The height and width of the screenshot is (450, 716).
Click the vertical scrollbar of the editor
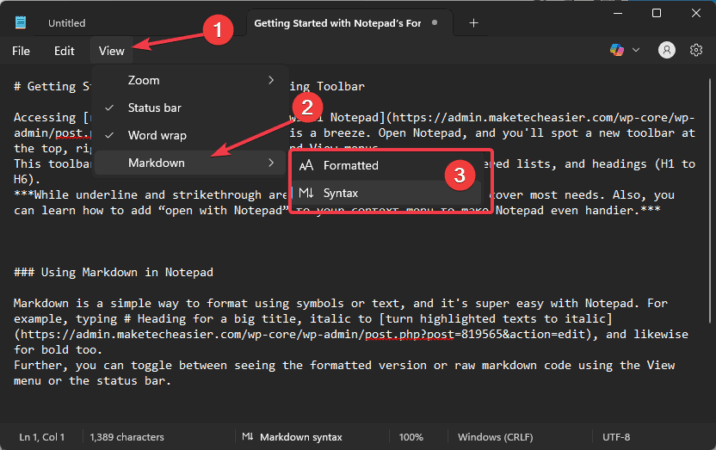click(x=710, y=201)
